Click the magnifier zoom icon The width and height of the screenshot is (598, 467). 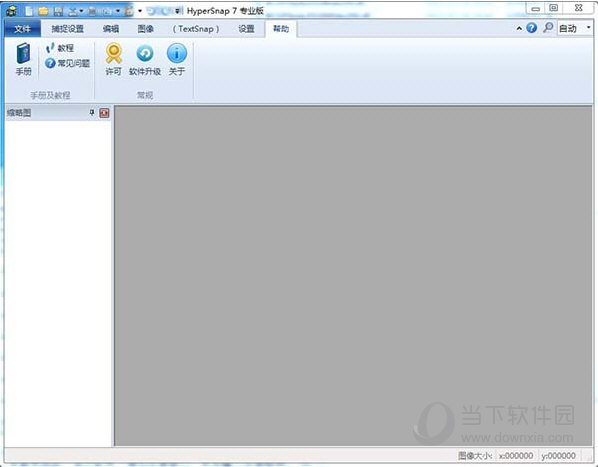click(x=548, y=27)
